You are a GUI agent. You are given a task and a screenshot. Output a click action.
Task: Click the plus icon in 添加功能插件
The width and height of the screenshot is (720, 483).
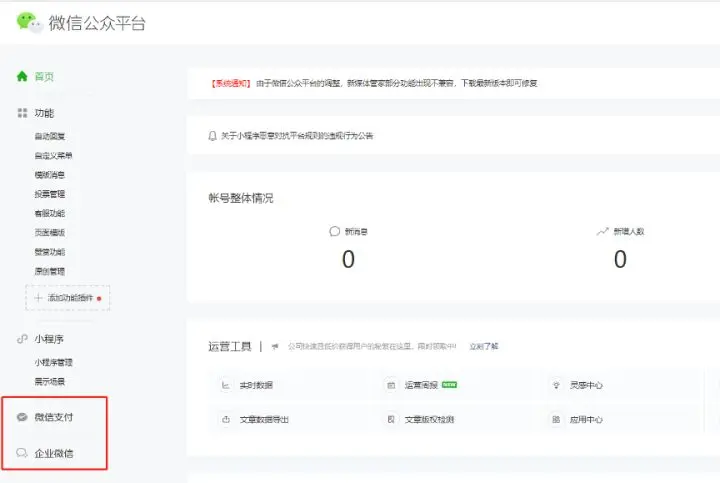(x=38, y=298)
